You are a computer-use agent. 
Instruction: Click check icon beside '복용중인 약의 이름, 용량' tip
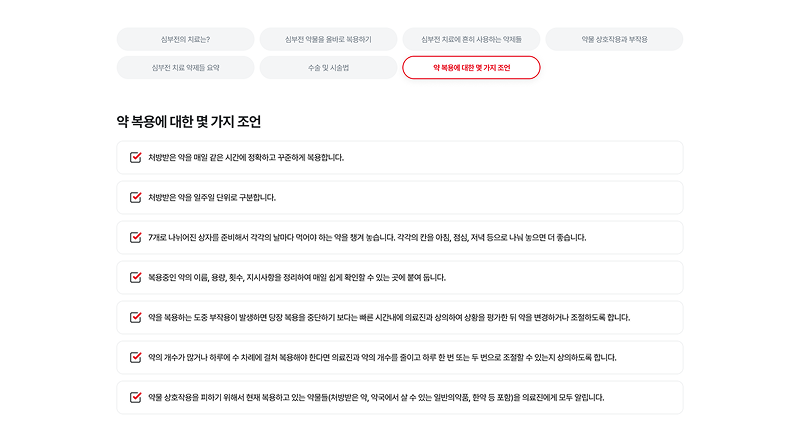[x=136, y=277]
